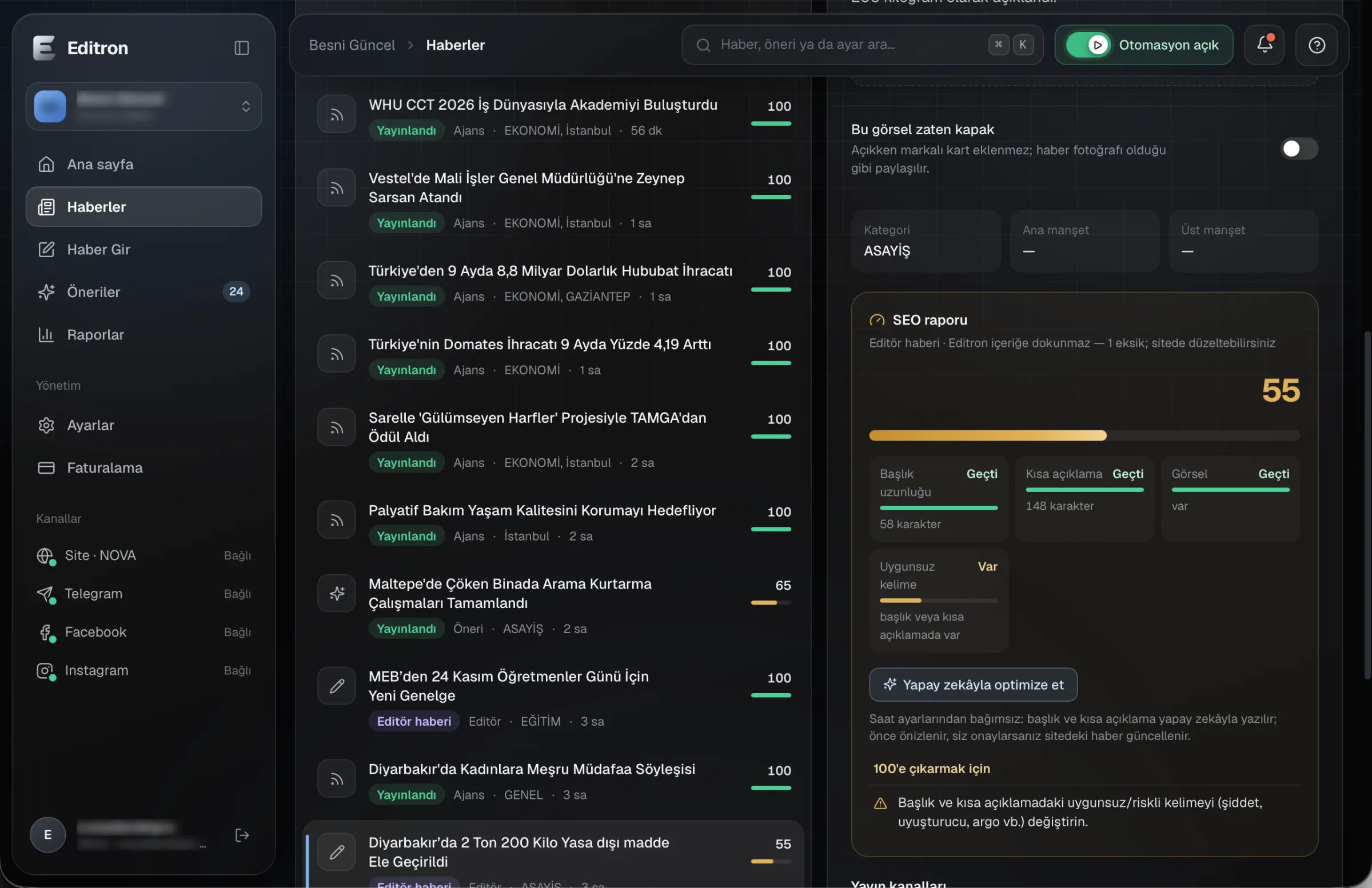This screenshot has width=1372, height=888.
Task: Open the Ana manşet field
Action: coord(1084,241)
